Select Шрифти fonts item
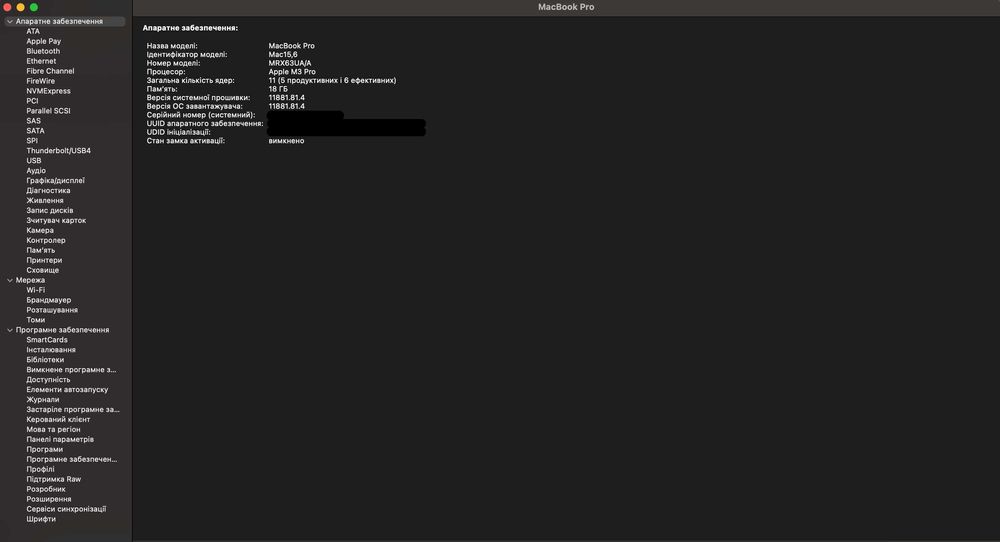This screenshot has width=1000, height=542. (x=41, y=519)
